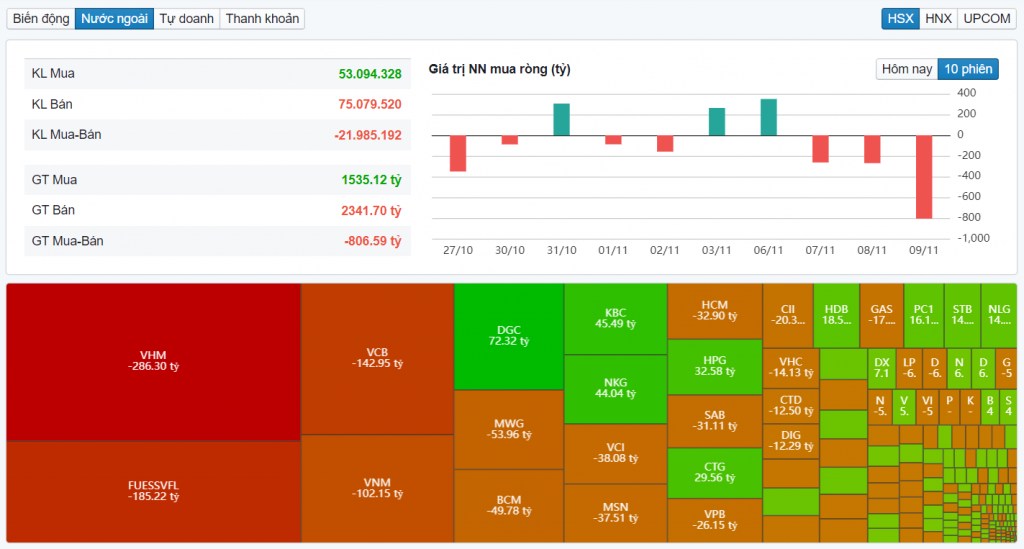Click the 06/11 green bar in chart
Screen dimensions: 1024x549
(769, 118)
